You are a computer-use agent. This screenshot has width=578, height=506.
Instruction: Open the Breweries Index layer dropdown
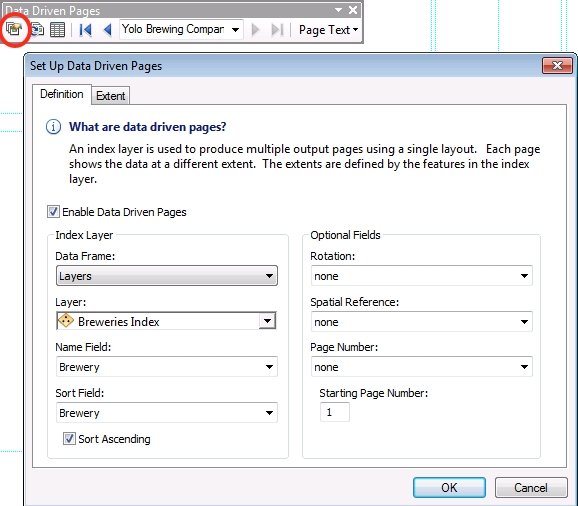click(x=167, y=321)
